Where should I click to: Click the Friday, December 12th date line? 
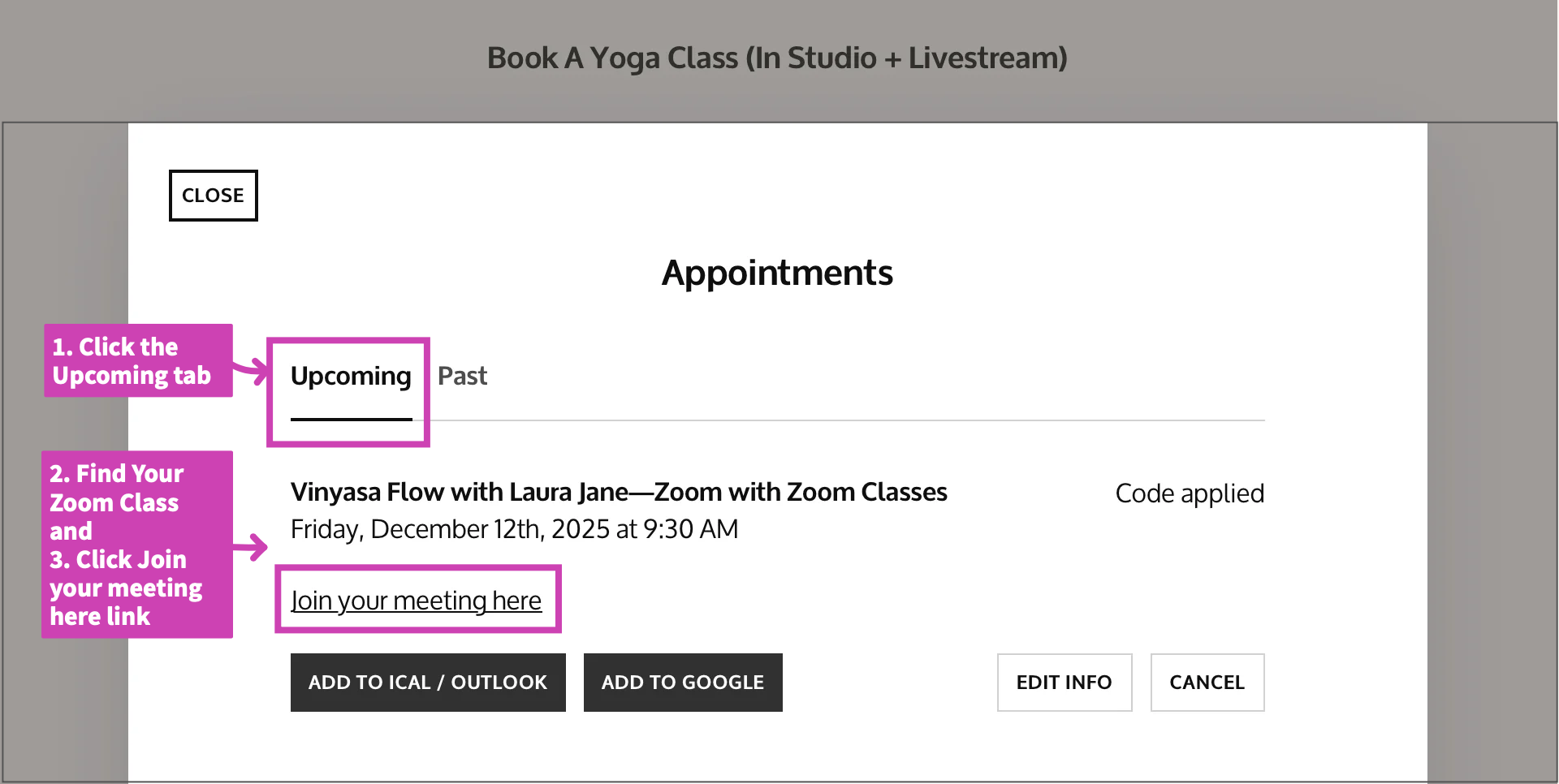tap(514, 530)
